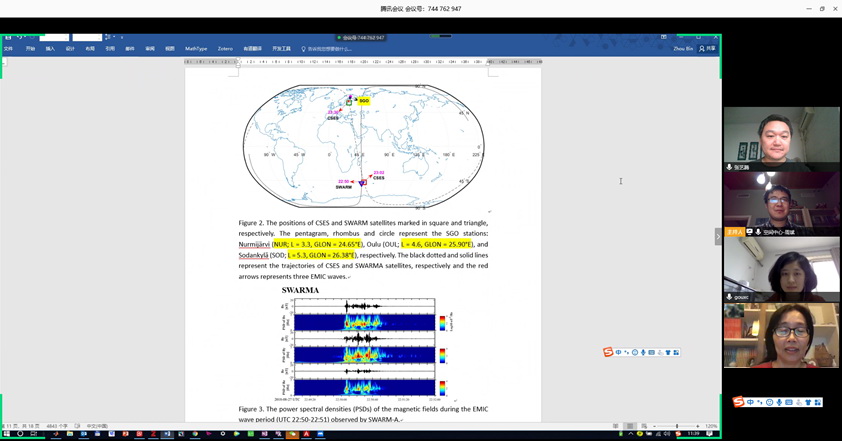Switch to the 开始 (Home) ribbon tab
Image resolution: width=842 pixels, height=441 pixels.
(x=30, y=49)
